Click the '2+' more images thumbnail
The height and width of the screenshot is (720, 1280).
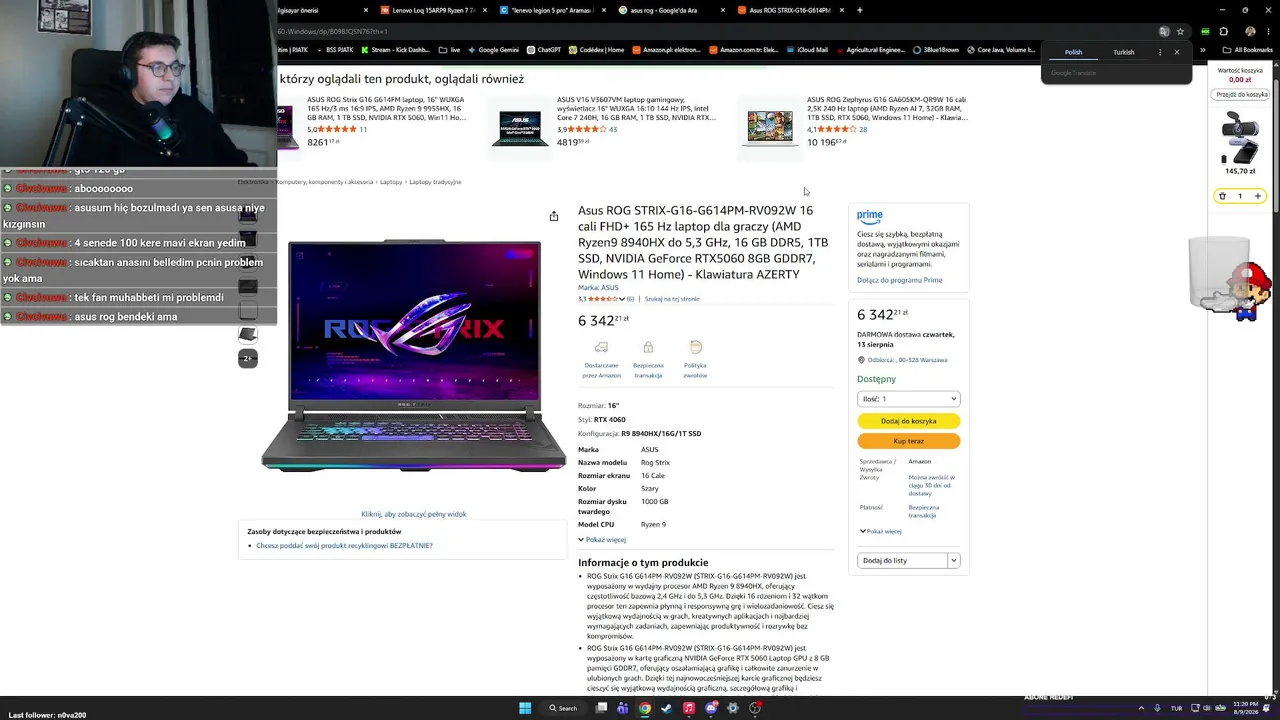tap(248, 358)
